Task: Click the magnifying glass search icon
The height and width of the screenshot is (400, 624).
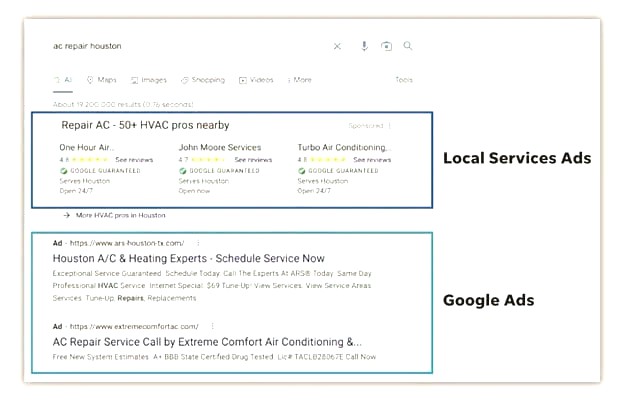Action: pos(408,46)
